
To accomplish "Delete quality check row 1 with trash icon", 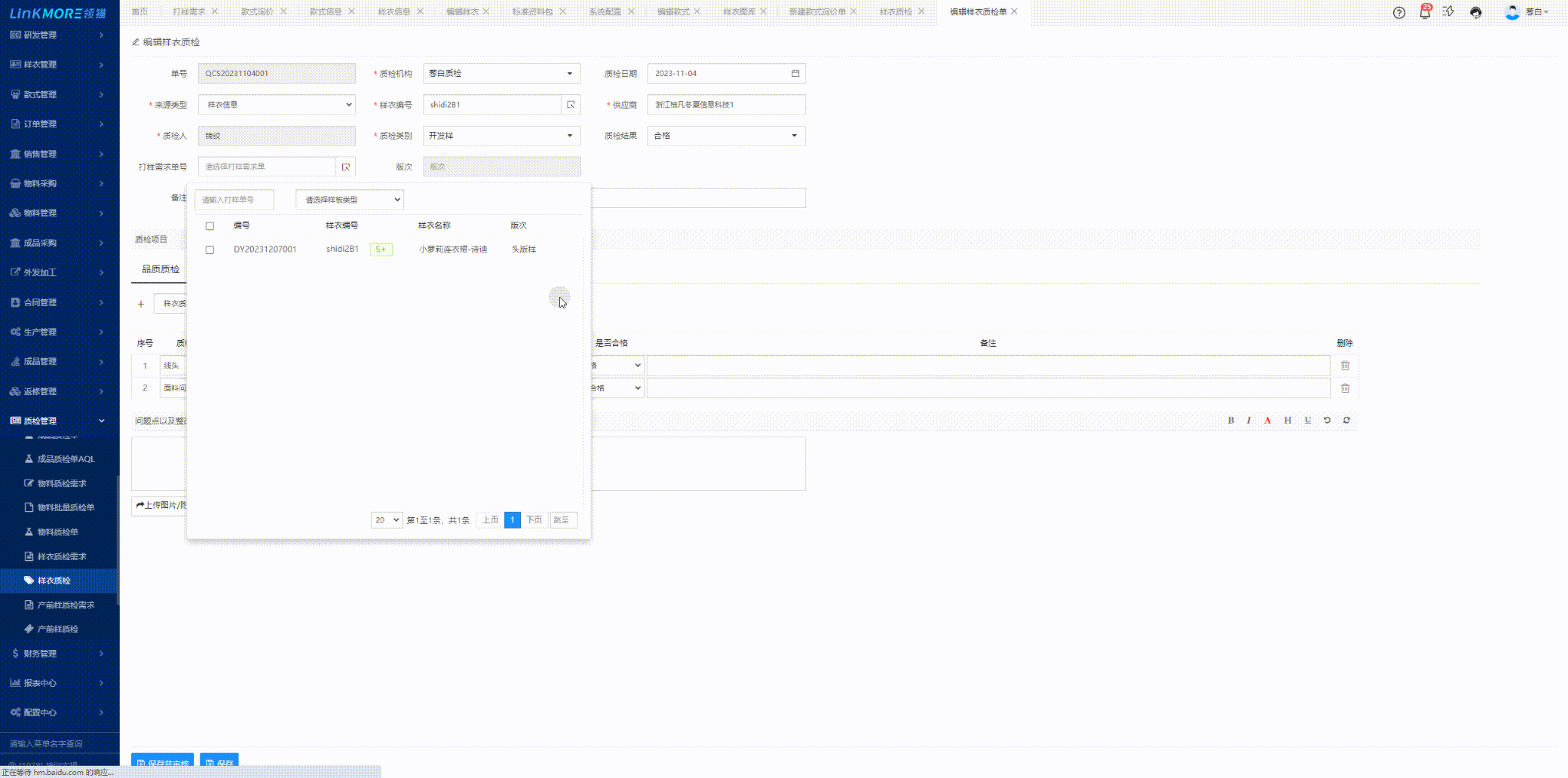I will [x=1345, y=366].
